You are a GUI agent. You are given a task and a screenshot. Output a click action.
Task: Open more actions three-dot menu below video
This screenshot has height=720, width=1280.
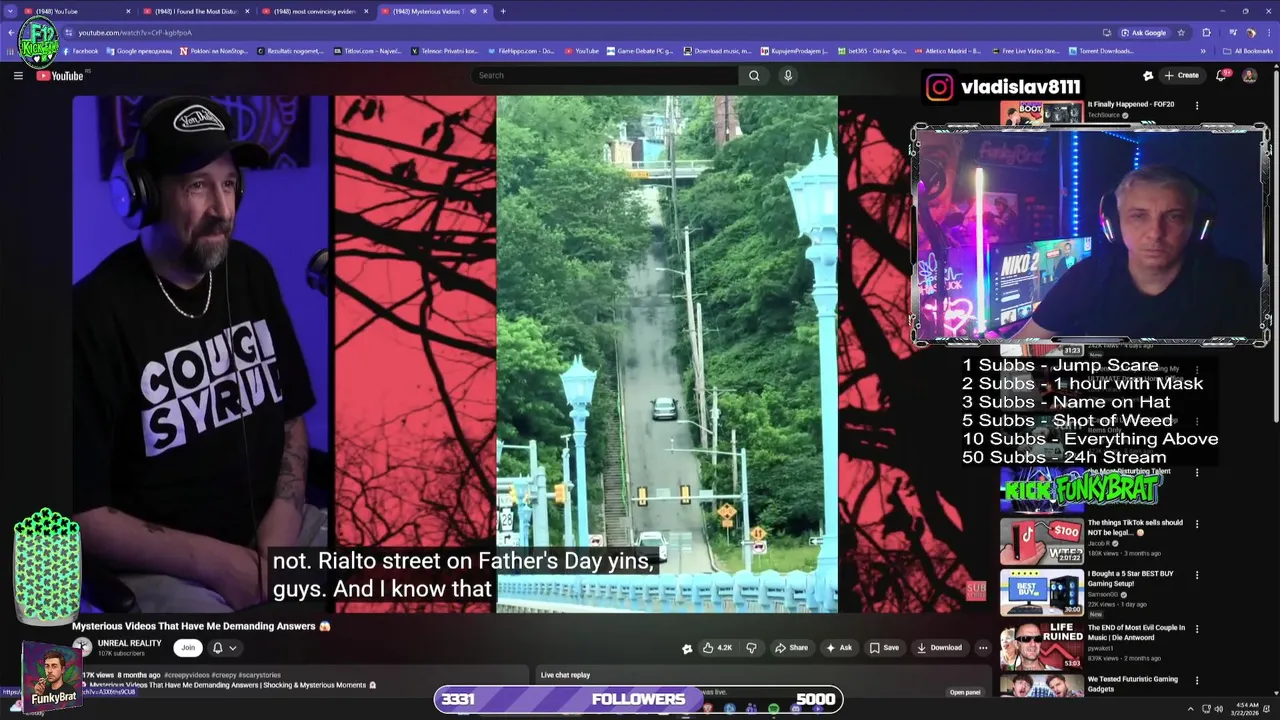[x=983, y=648]
